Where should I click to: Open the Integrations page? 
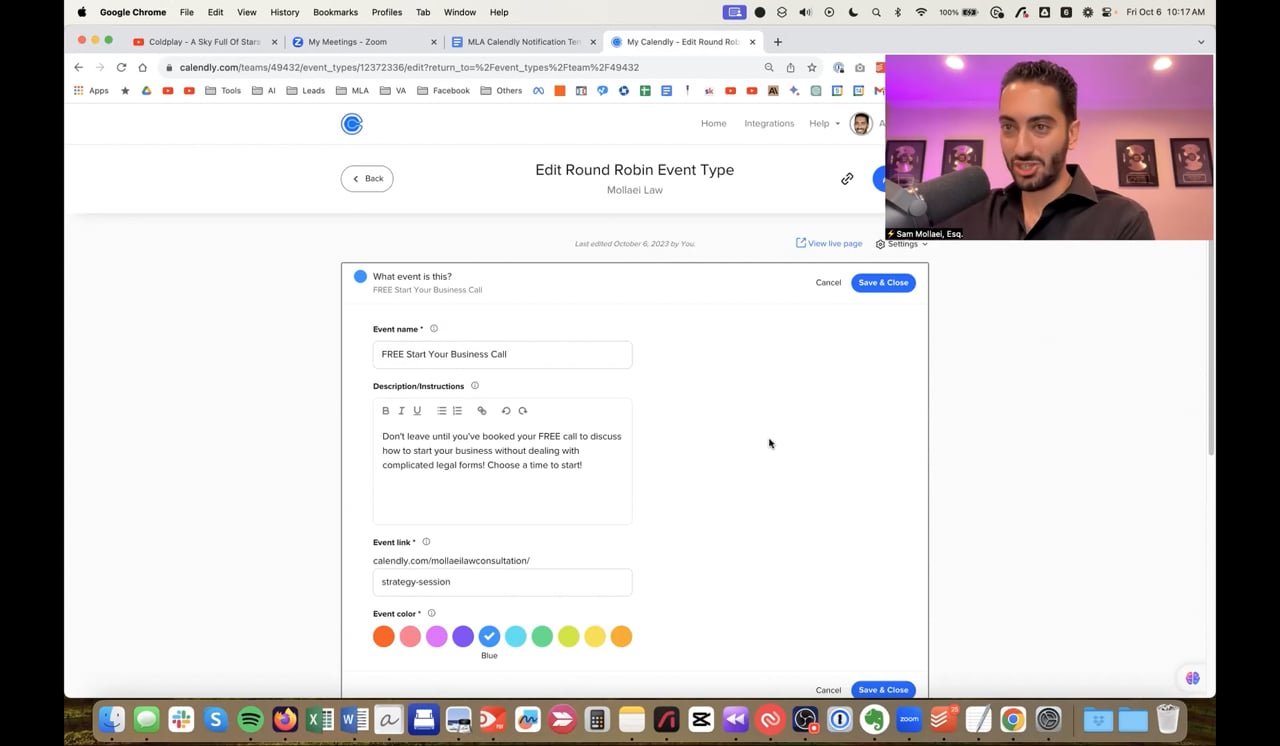(768, 124)
